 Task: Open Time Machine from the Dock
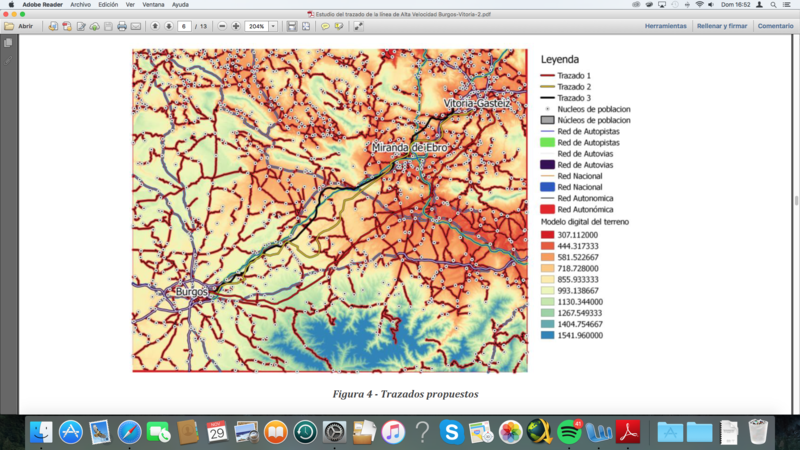click(x=305, y=432)
